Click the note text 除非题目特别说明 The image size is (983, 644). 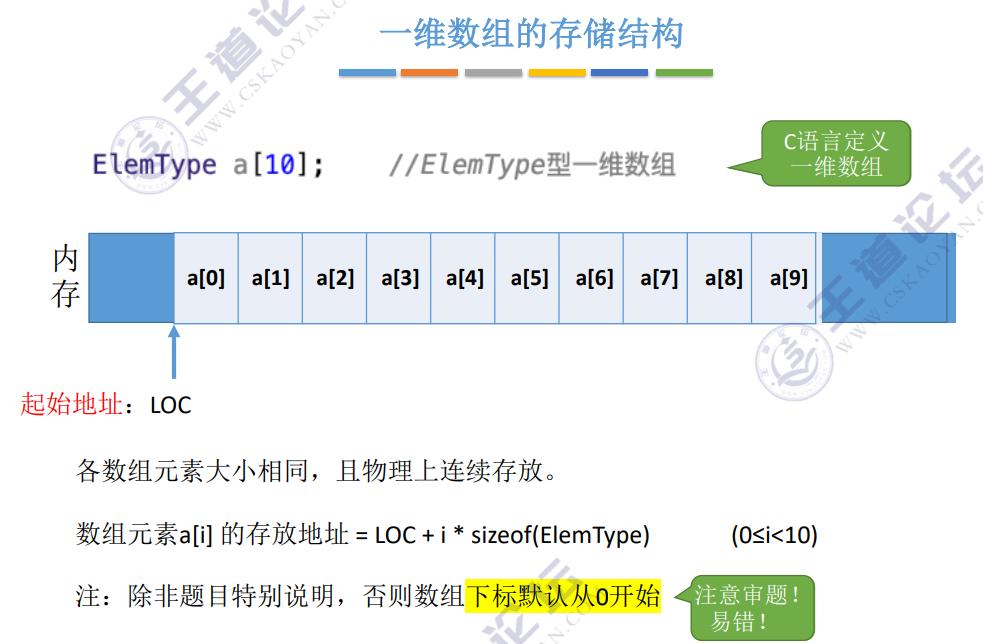pyautogui.click(x=231, y=596)
